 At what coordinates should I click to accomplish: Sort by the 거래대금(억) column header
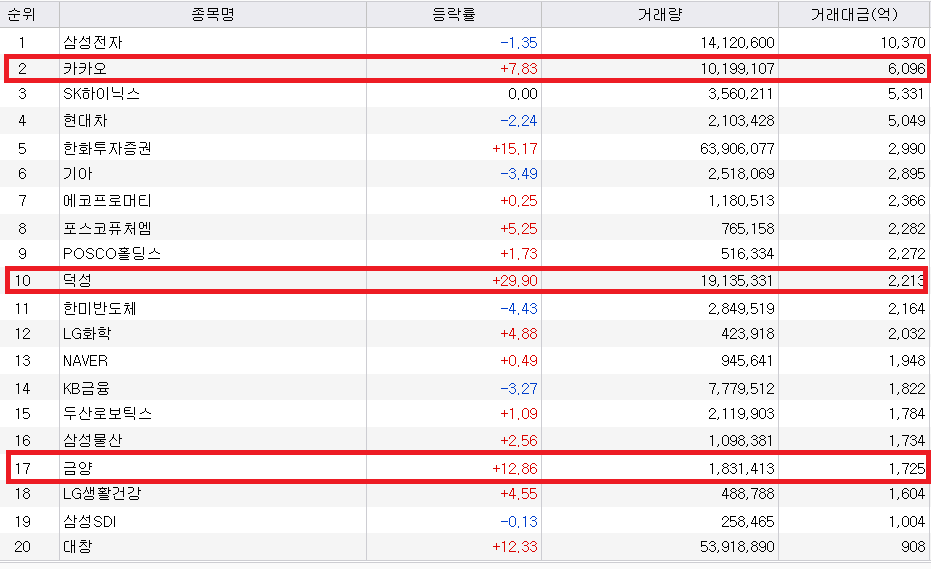[x=854, y=14]
